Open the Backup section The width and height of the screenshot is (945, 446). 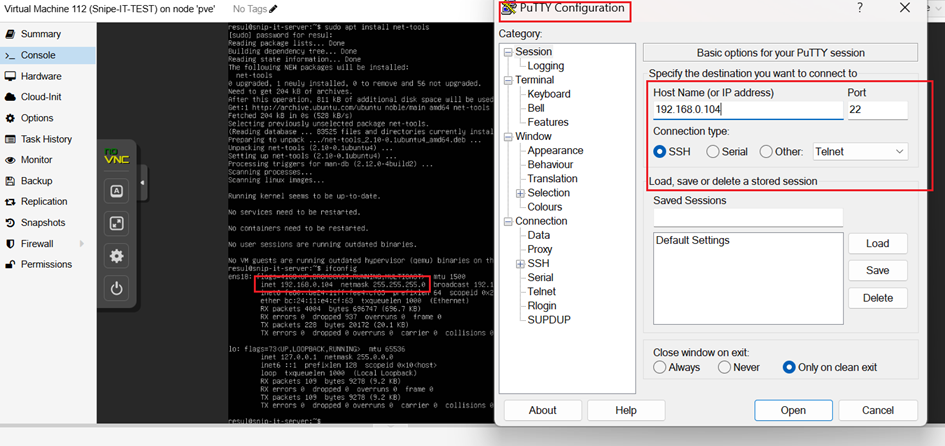(36, 181)
